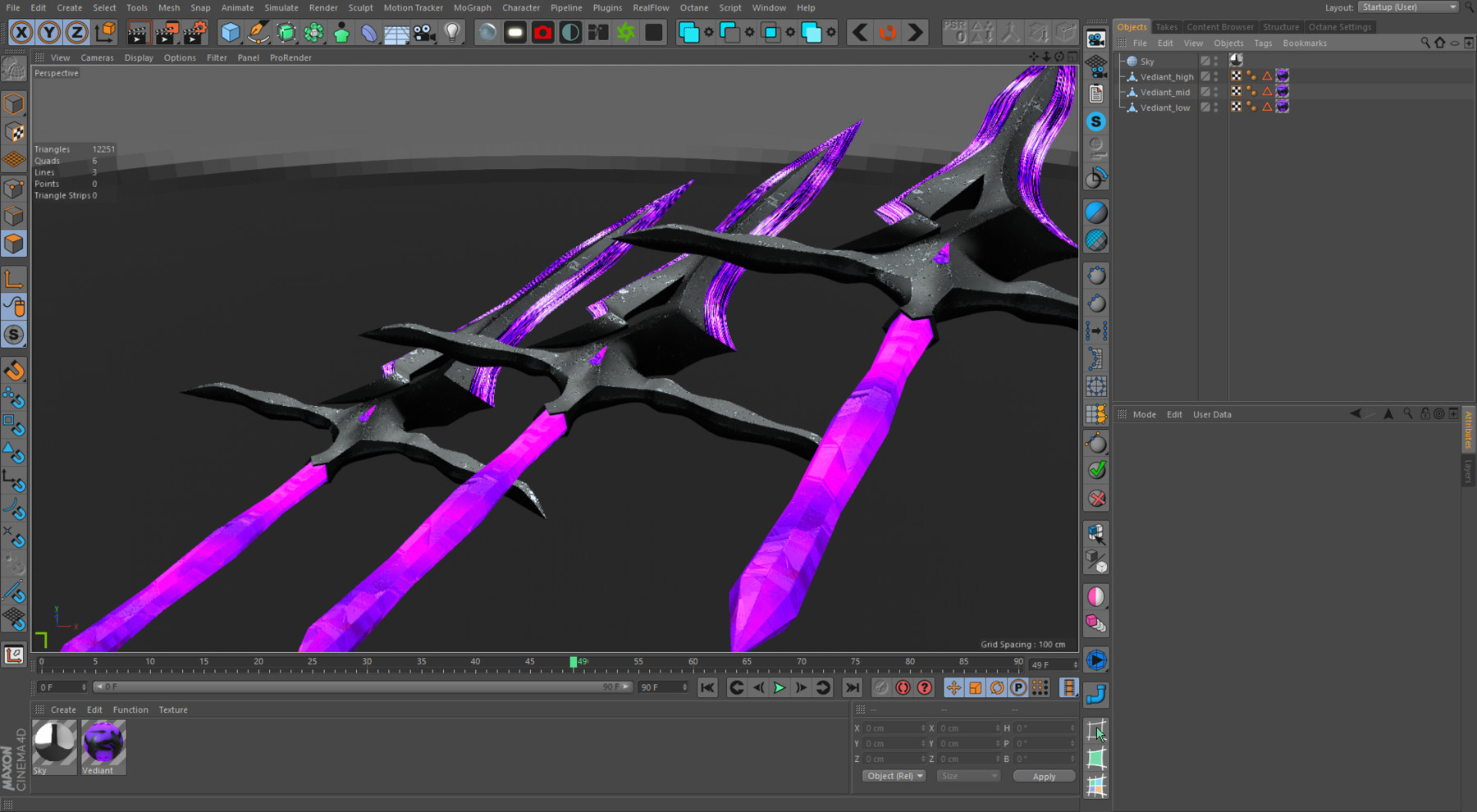Viewport: 1477px width, 812px height.
Task: Switch to the Content Browser tab
Action: (x=1220, y=27)
